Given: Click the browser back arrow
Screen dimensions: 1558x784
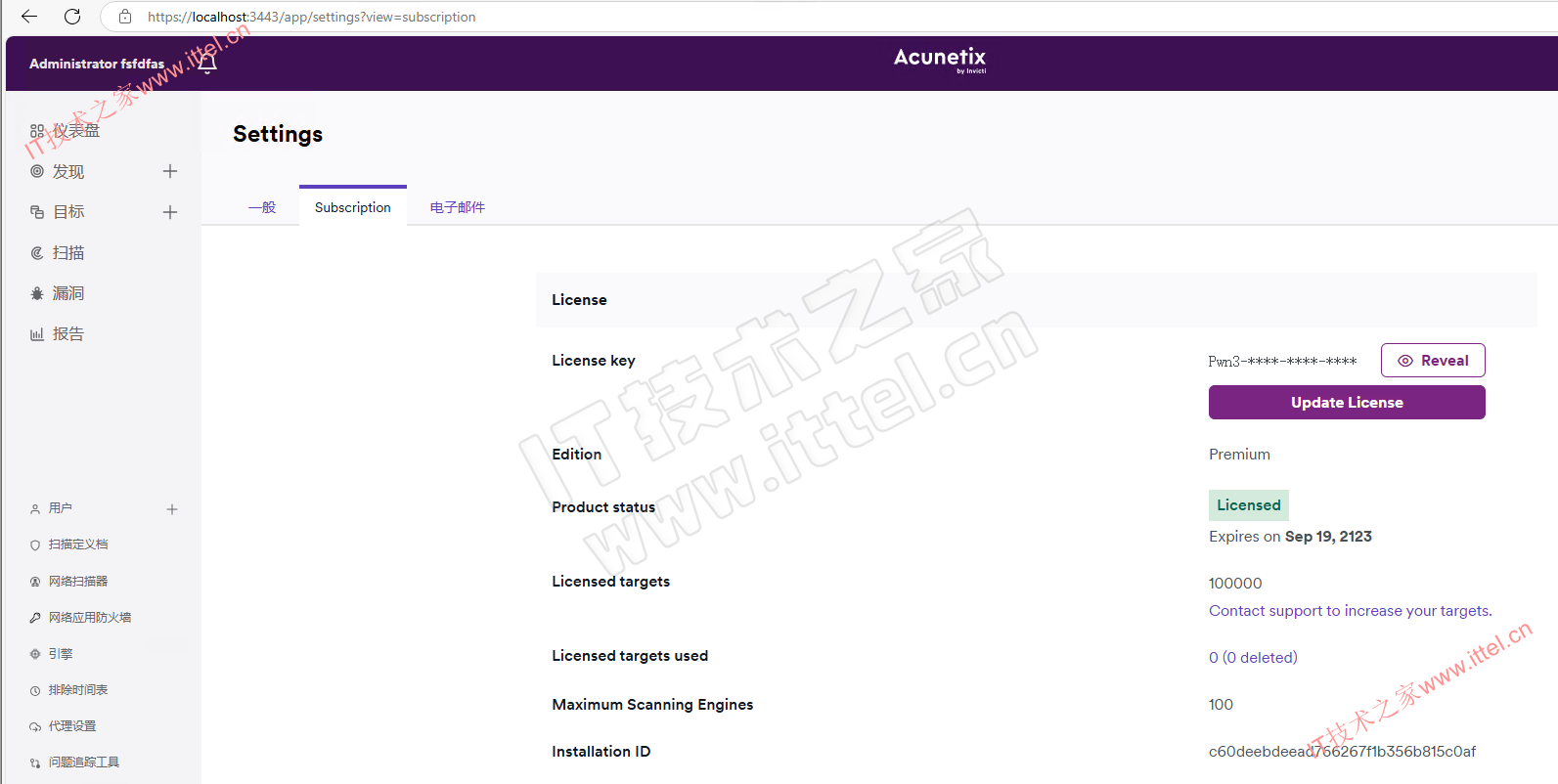Looking at the screenshot, I should point(29,17).
